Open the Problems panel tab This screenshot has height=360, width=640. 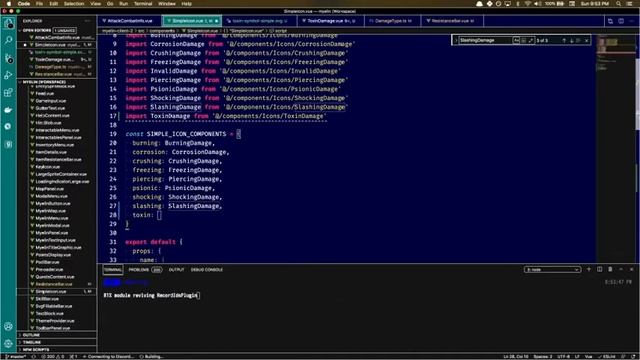[x=145, y=269]
